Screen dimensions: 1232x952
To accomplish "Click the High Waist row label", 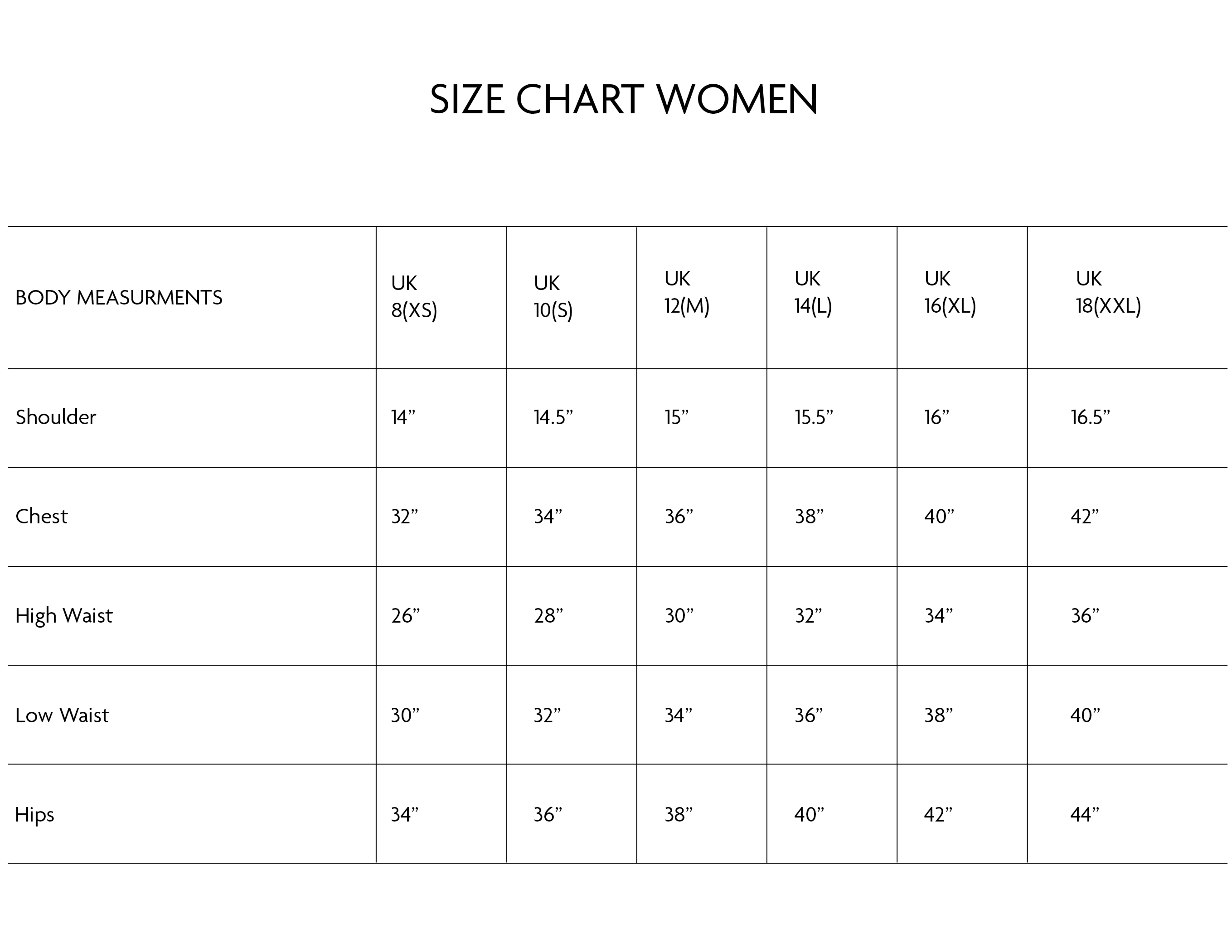I will [x=64, y=616].
